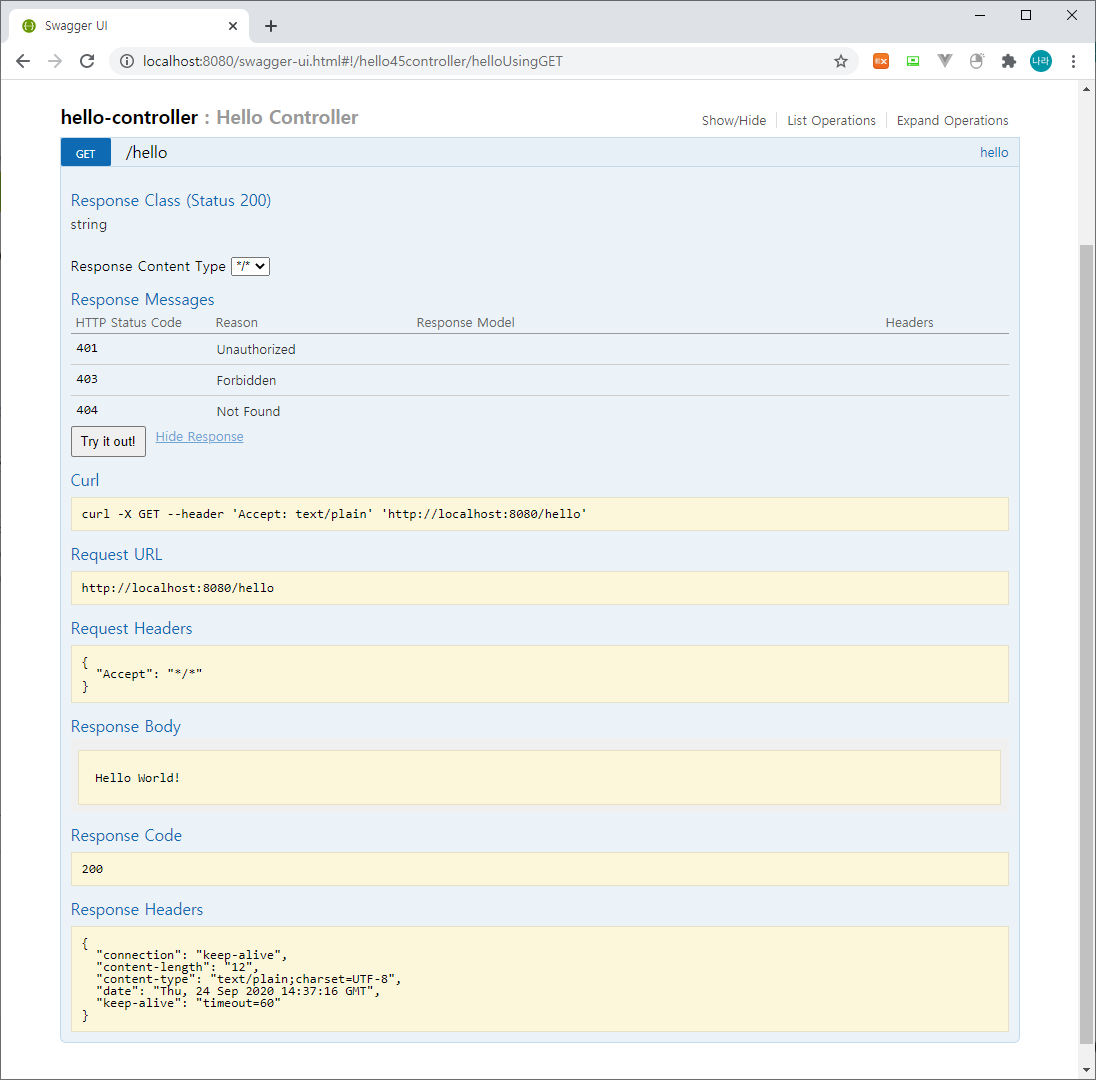This screenshot has height=1080, width=1096.
Task: Click Expand Operations link
Action: (952, 120)
